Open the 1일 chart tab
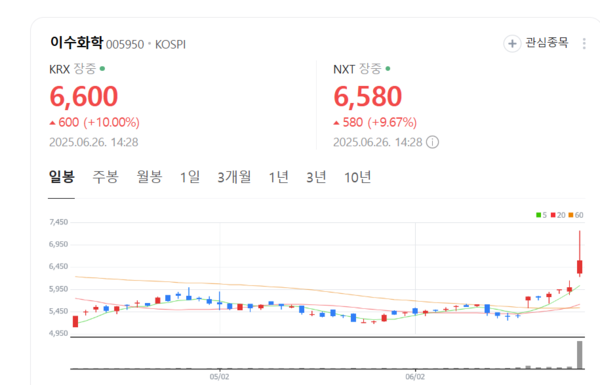The height and width of the screenshot is (385, 600). 190,177
